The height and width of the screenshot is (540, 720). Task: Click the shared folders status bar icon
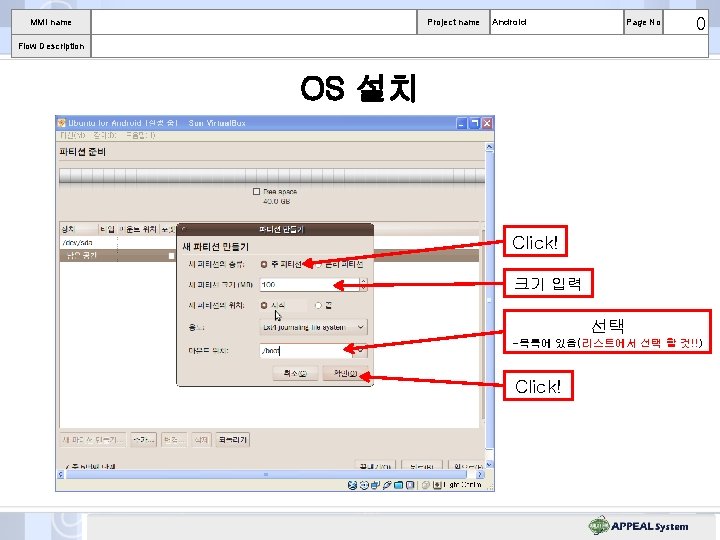[x=399, y=485]
